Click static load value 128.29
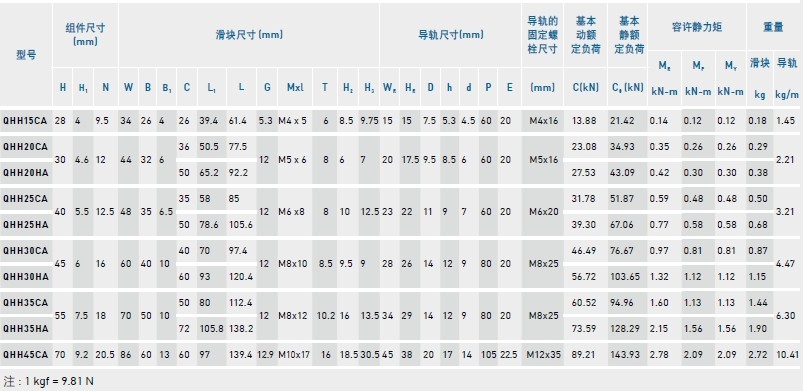This screenshot has width=803, height=391. pos(625,328)
